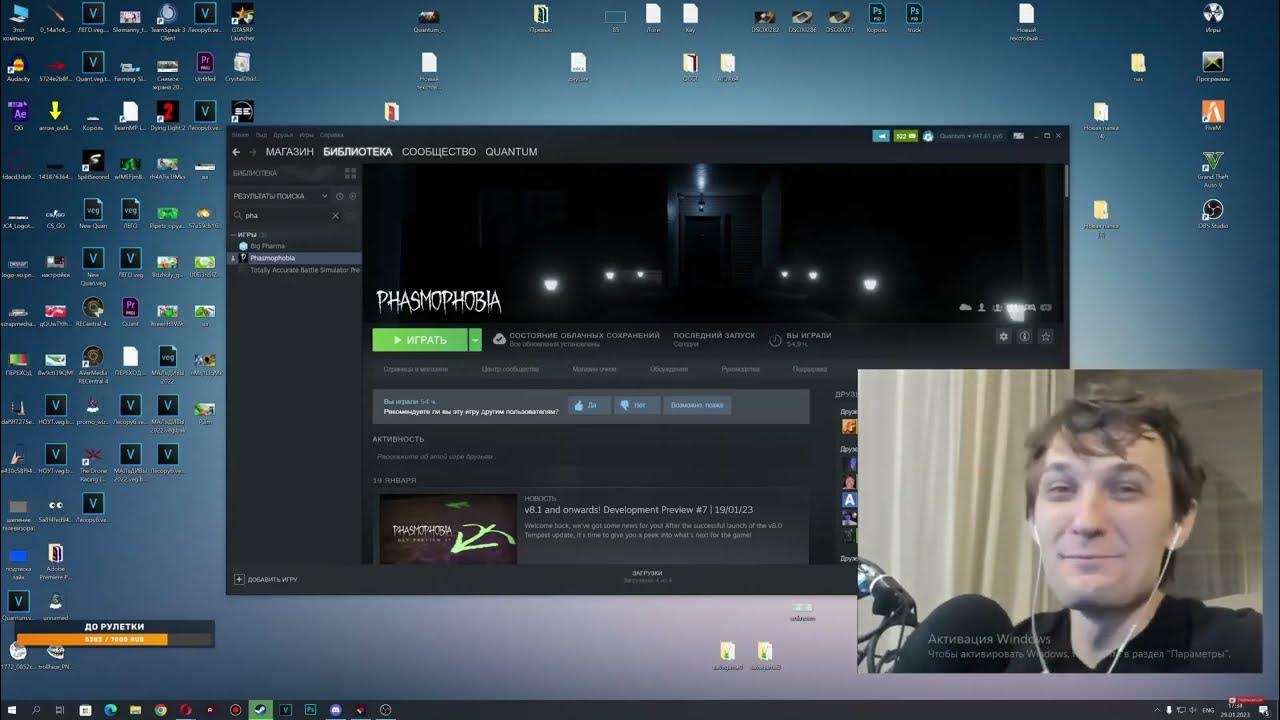Viewport: 1280px width, 720px height.
Task: Open the Страница в магазине store page link
Action: pos(416,369)
